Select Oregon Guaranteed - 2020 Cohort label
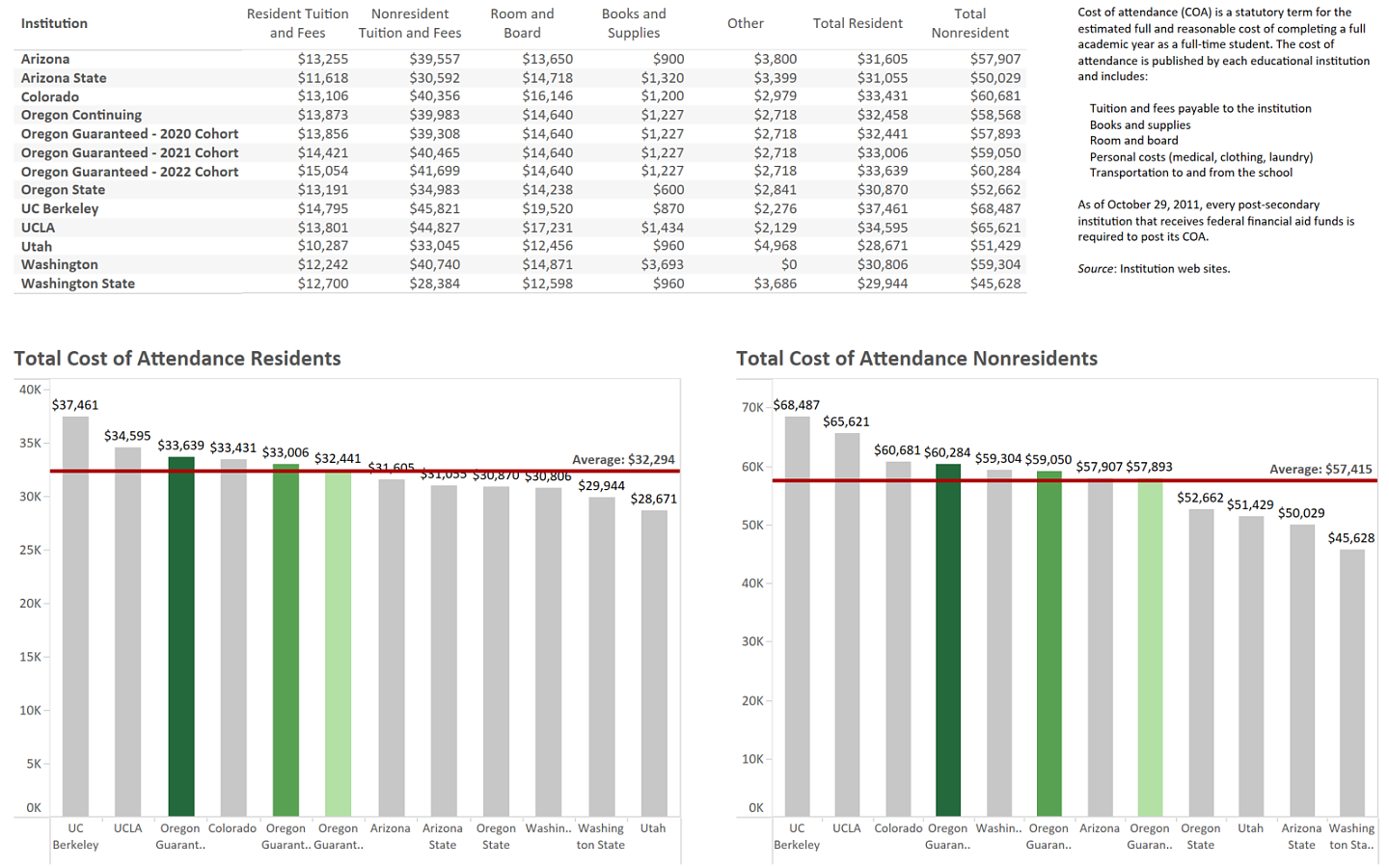 point(129,134)
